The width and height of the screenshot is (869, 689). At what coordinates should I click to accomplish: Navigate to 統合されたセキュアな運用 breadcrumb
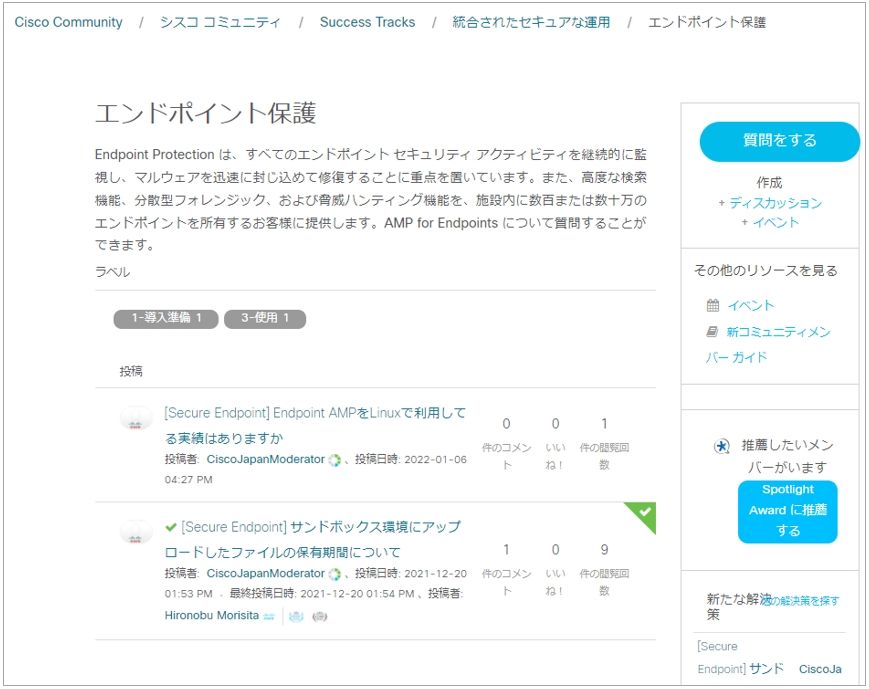[531, 22]
